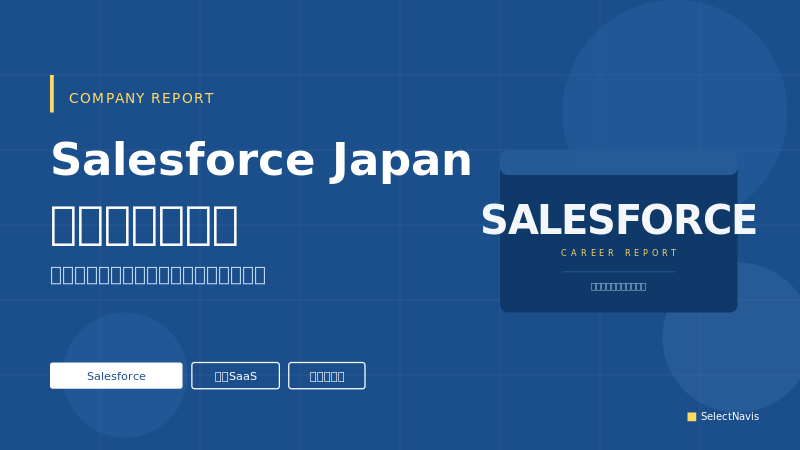Click the SALESFORCE card title
800x450 pixels.
pyautogui.click(x=618, y=219)
